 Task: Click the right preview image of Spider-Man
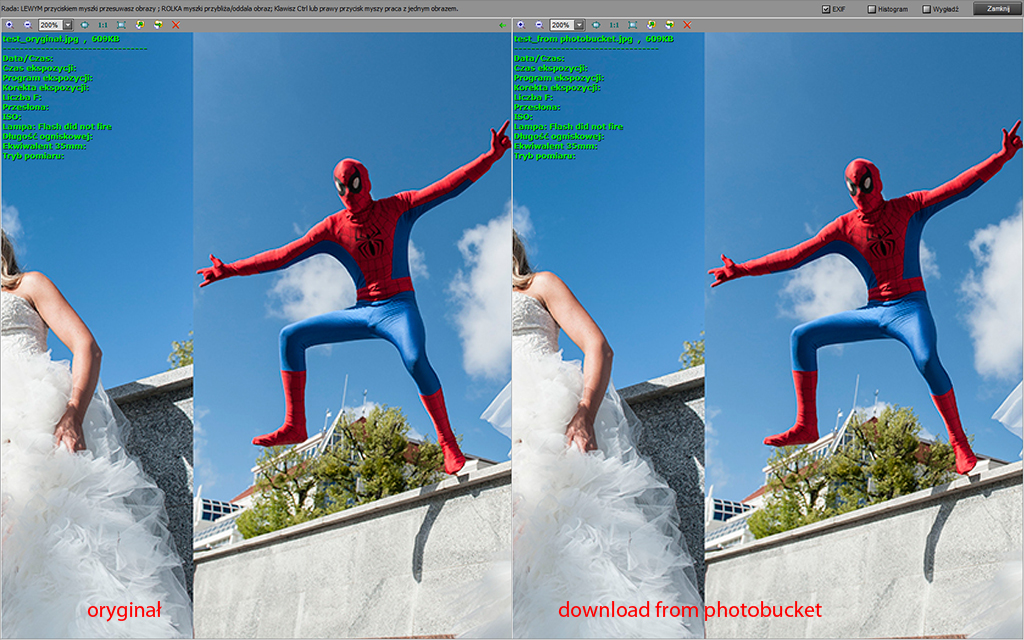click(x=864, y=335)
